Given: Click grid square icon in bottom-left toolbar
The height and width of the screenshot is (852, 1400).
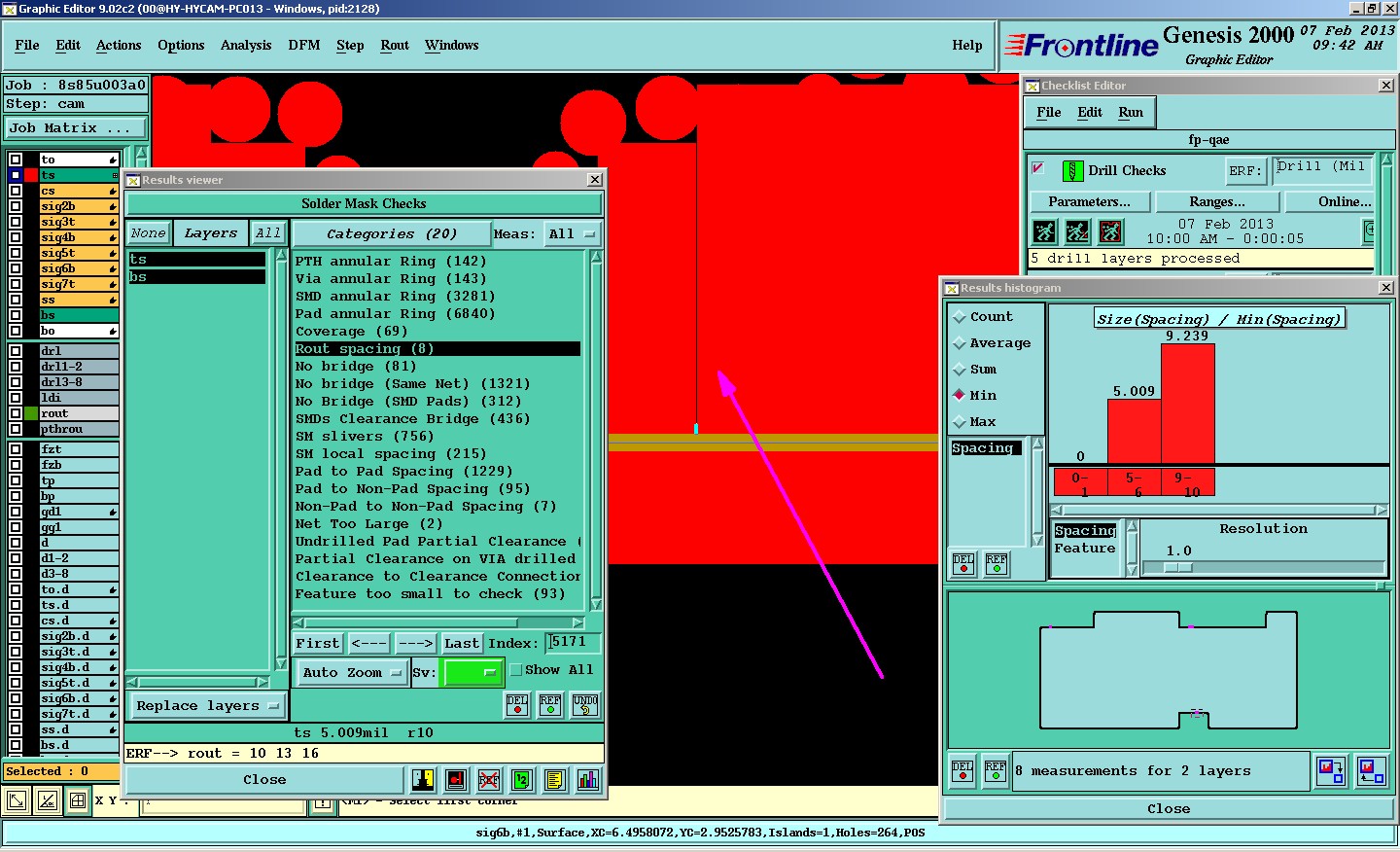Looking at the screenshot, I should pyautogui.click(x=78, y=800).
